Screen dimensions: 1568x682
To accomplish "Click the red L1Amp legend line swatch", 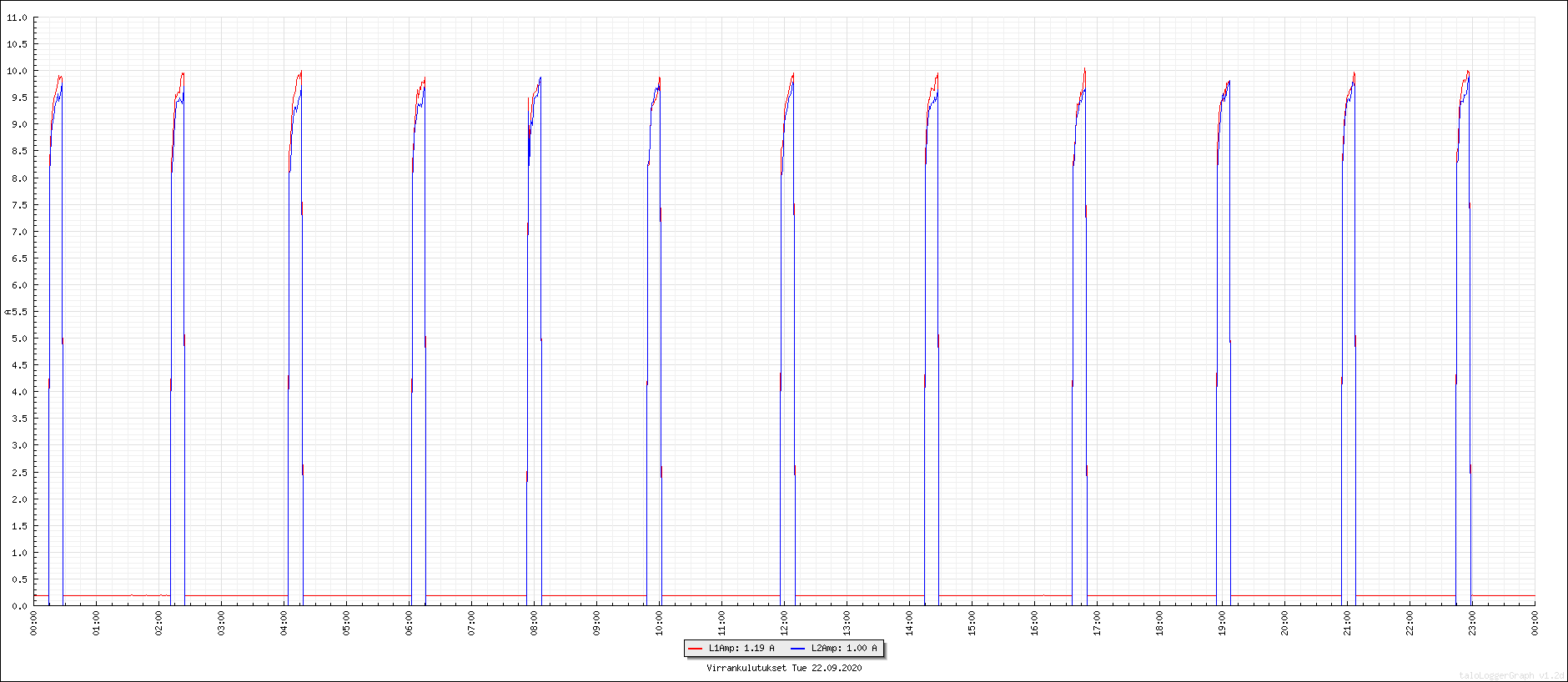I will pos(695,649).
